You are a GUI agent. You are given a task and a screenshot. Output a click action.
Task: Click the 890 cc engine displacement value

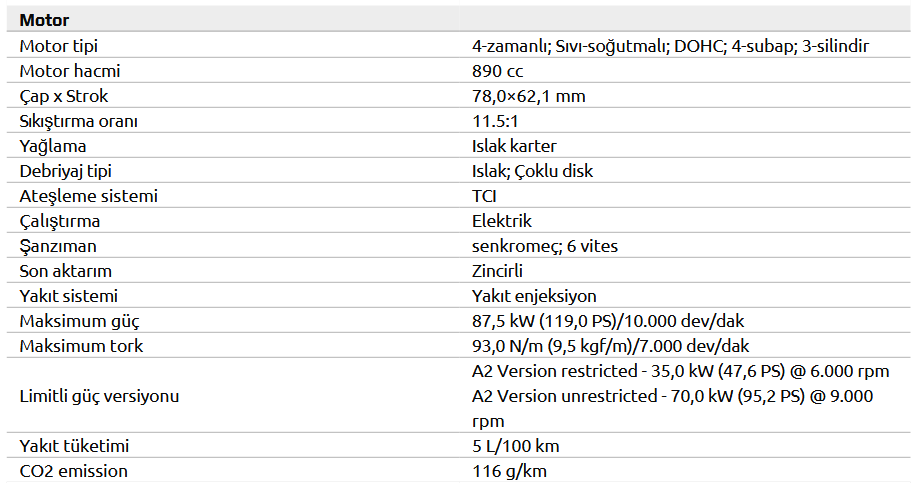pyautogui.click(x=497, y=71)
